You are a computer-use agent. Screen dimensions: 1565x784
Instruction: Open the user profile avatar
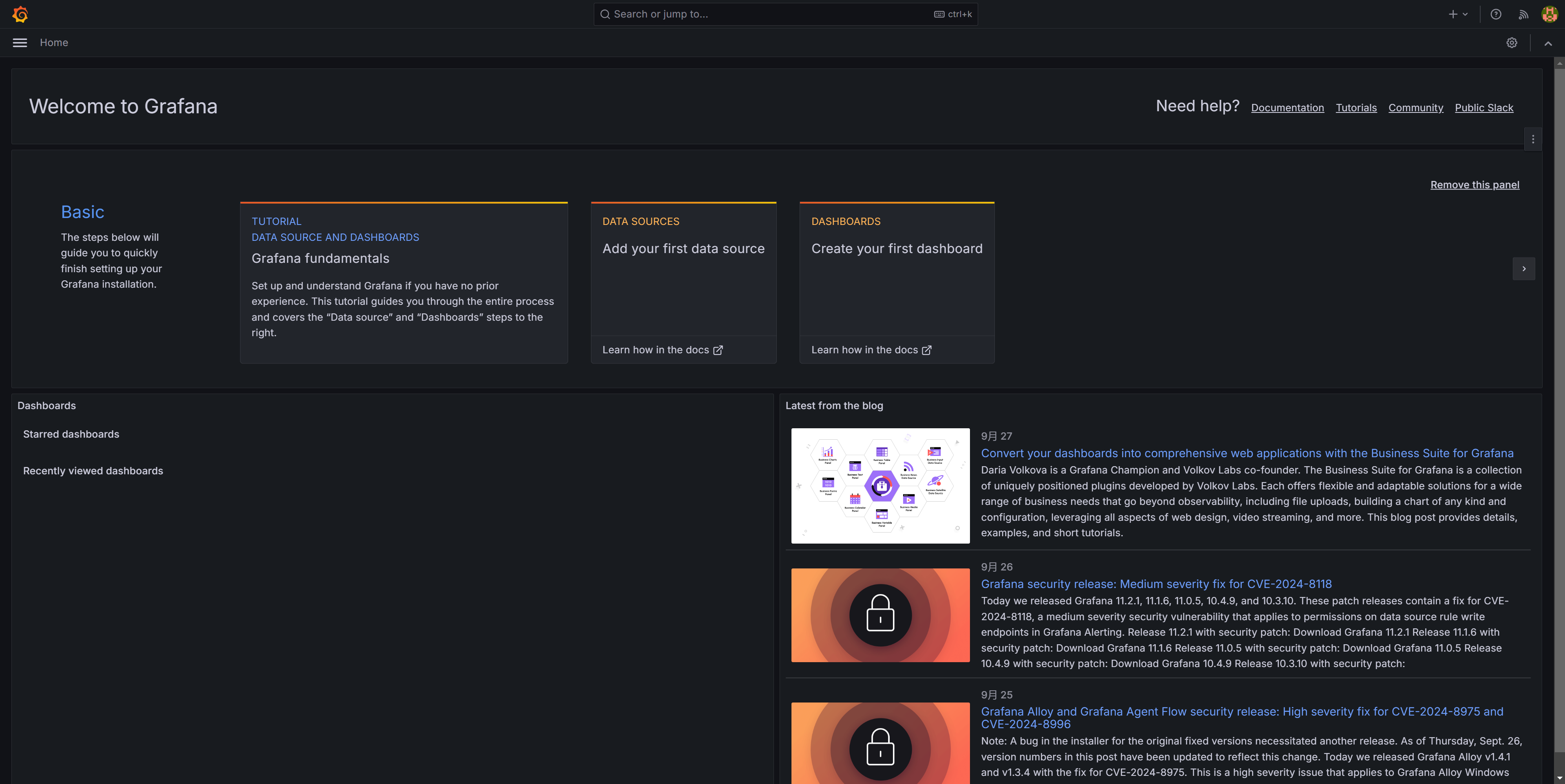[1549, 14]
